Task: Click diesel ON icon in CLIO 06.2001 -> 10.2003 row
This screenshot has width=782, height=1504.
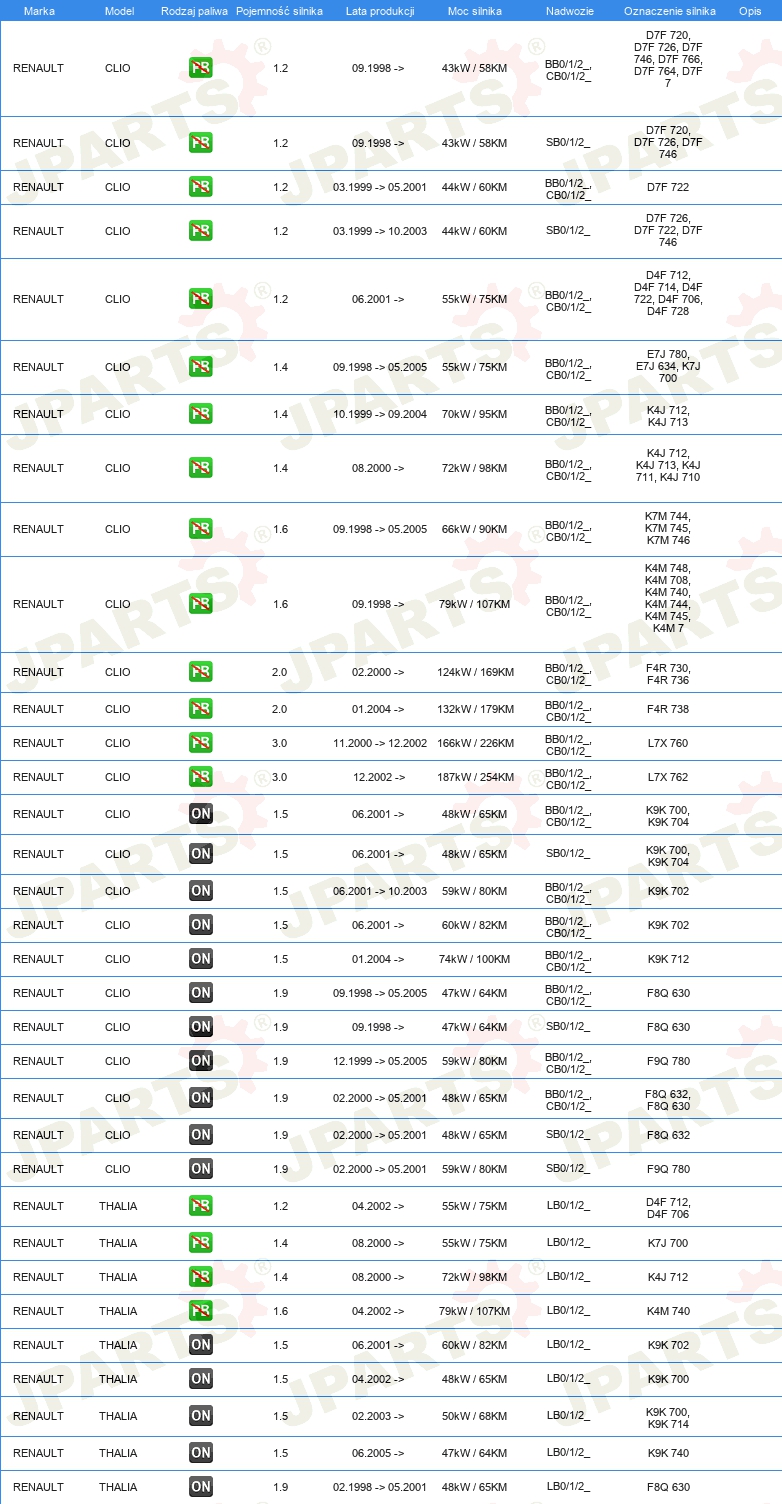Action: point(201,891)
